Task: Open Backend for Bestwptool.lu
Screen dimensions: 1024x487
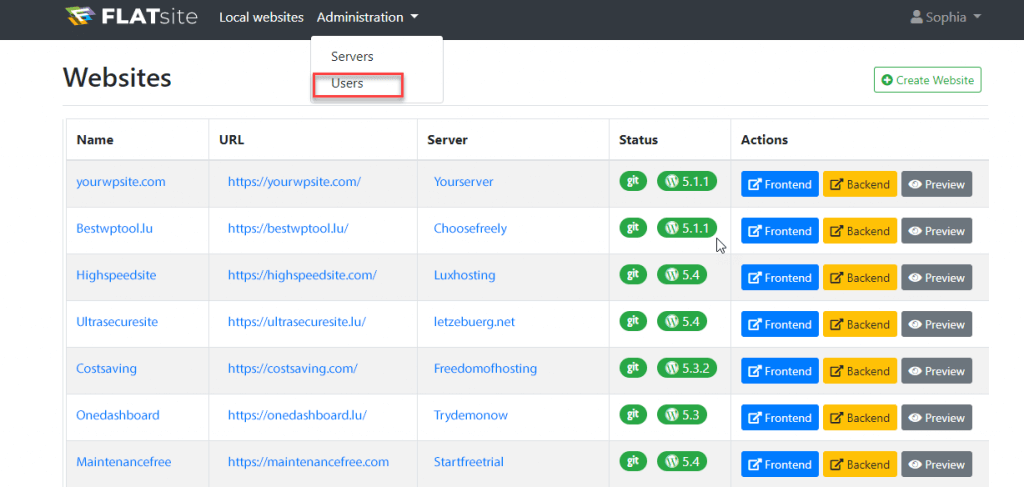Action: point(860,231)
